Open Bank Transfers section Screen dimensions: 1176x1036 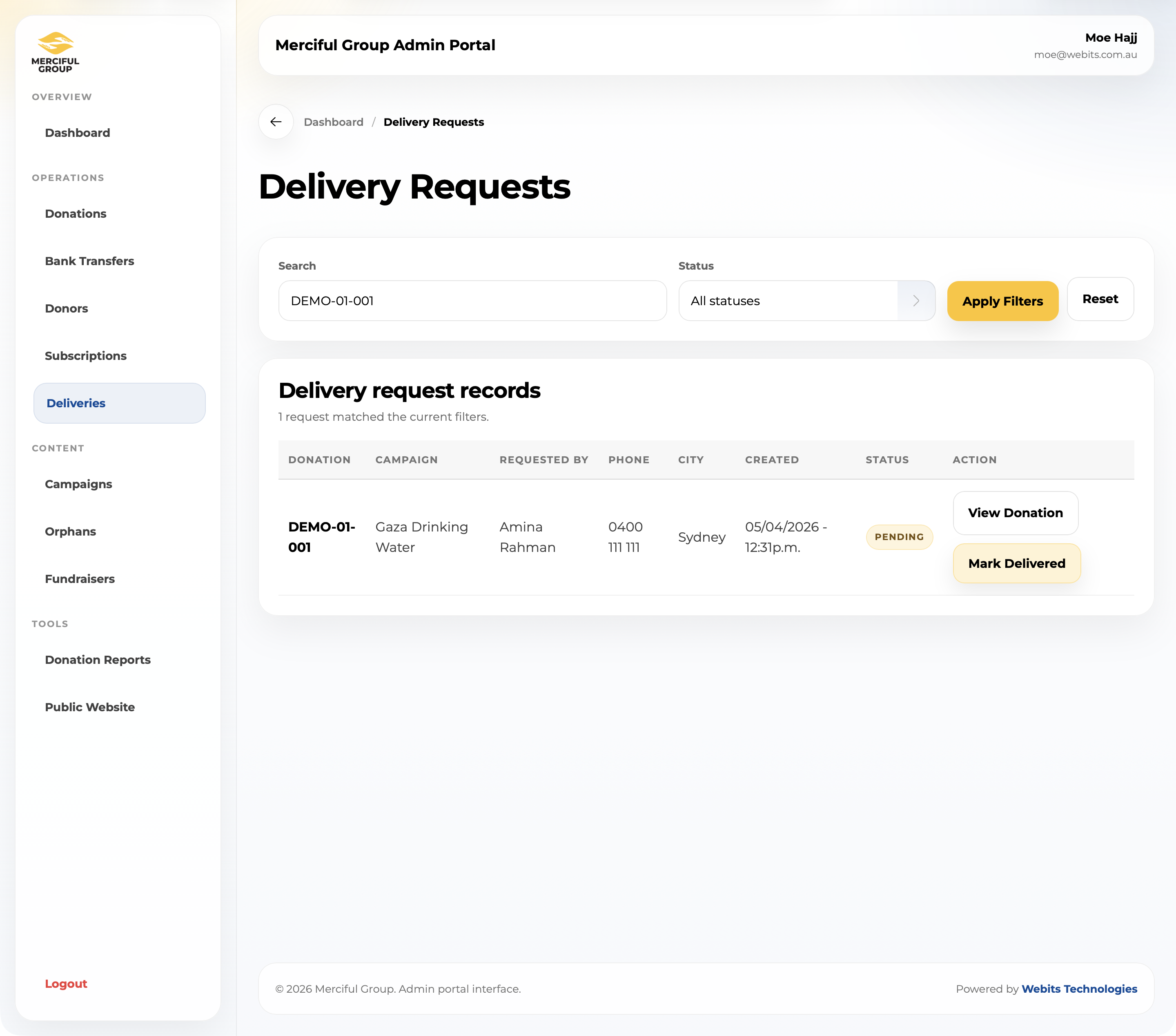click(90, 261)
